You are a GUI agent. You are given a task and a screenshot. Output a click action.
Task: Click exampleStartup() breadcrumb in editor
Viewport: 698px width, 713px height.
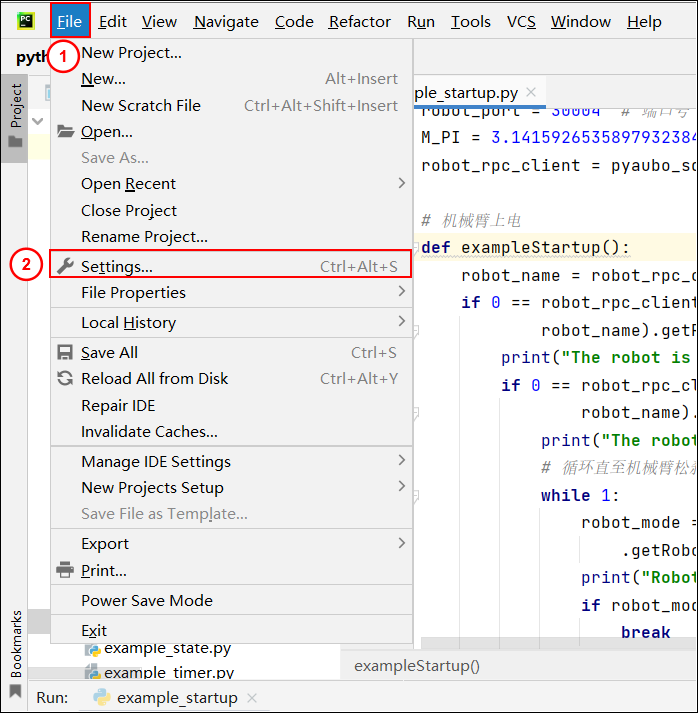[417, 666]
